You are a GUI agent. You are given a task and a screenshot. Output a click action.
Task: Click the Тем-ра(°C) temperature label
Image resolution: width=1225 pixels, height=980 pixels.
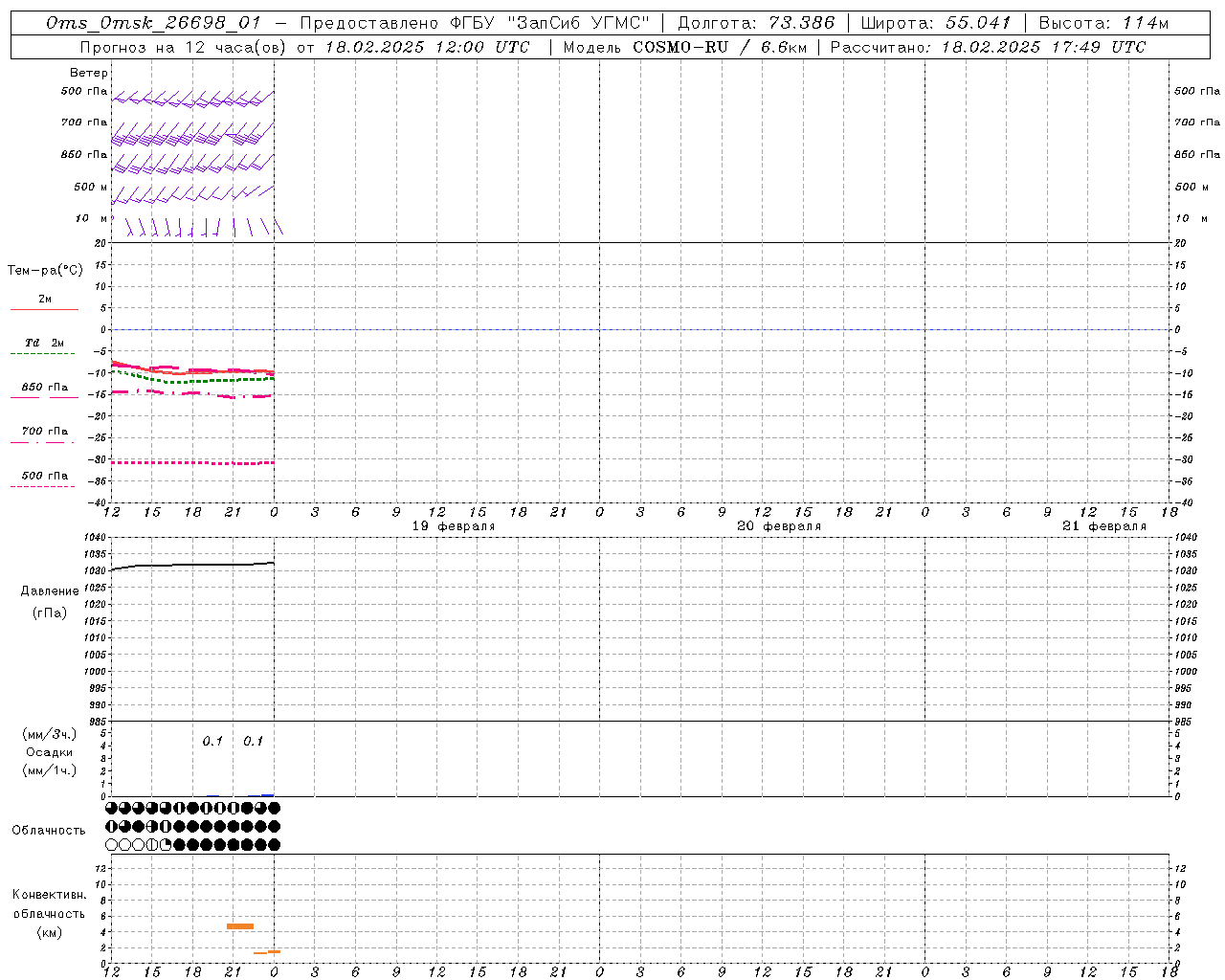tap(45, 271)
